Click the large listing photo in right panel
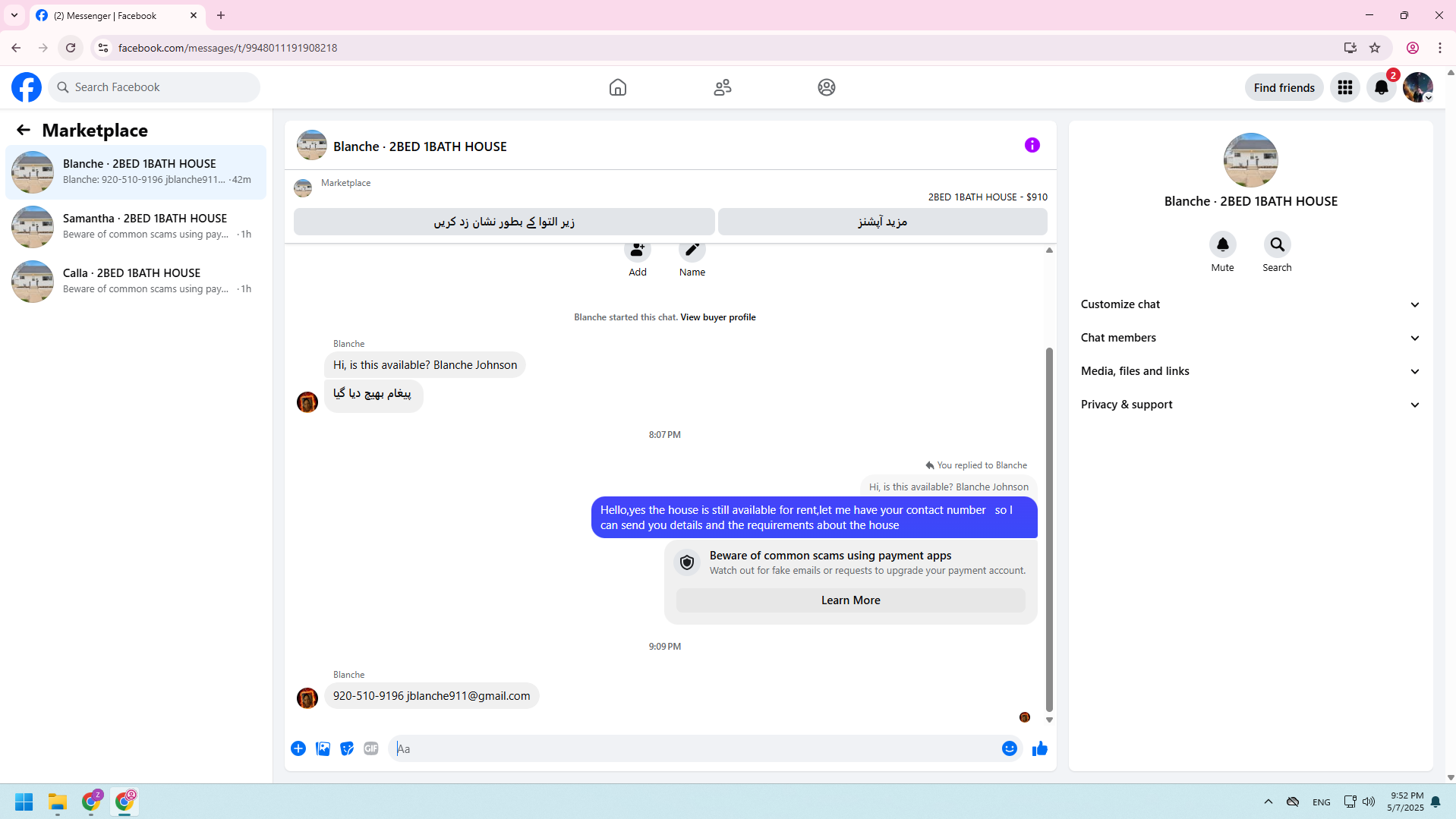This screenshot has height=819, width=1456. pyautogui.click(x=1250, y=160)
